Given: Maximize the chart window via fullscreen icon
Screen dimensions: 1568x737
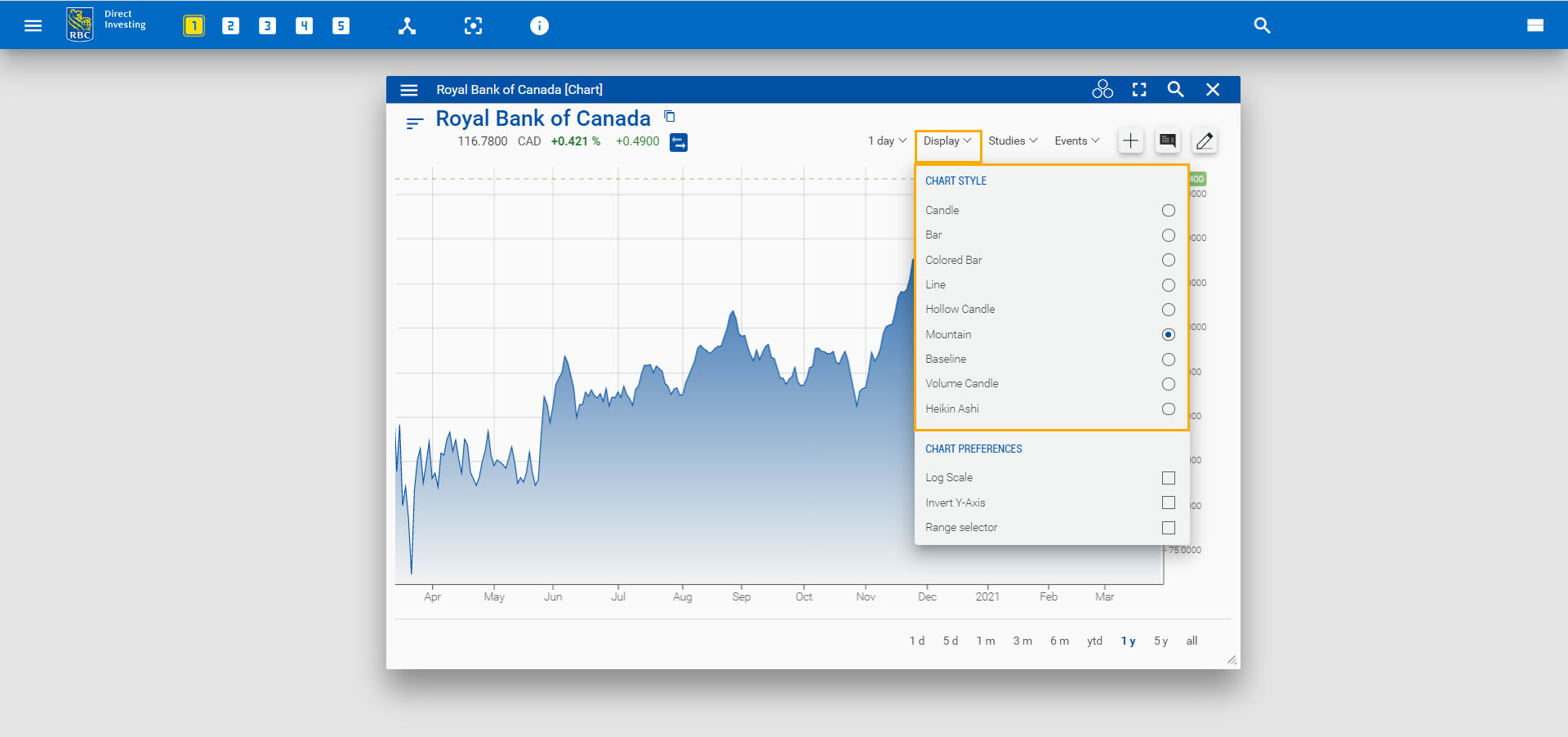Looking at the screenshot, I should click(x=1138, y=89).
